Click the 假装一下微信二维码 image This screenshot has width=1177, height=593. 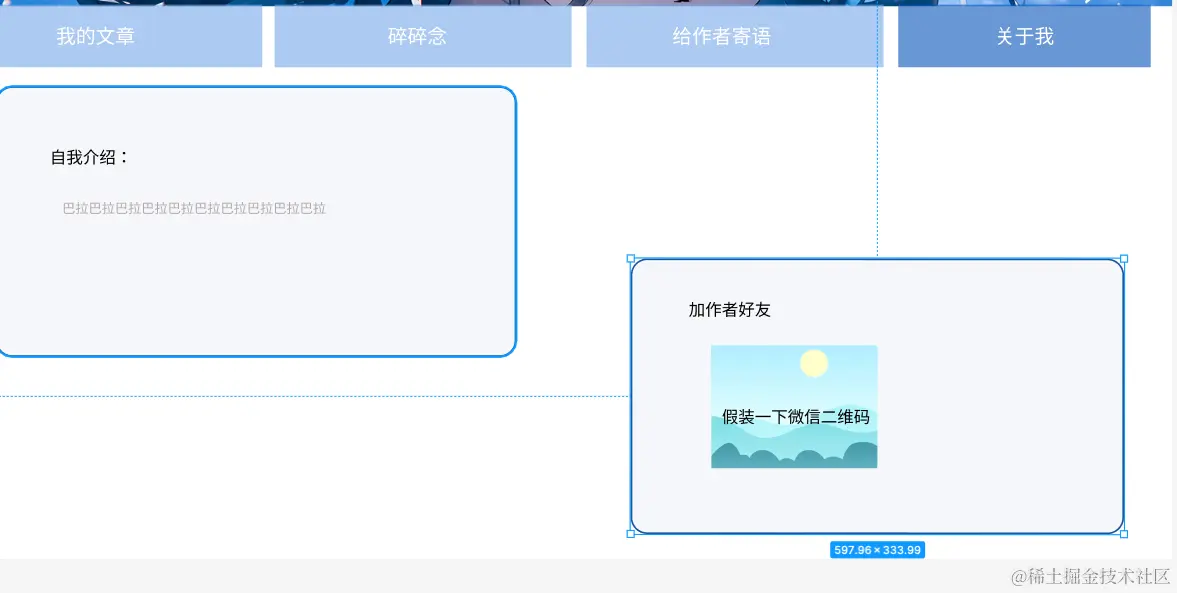click(794, 407)
